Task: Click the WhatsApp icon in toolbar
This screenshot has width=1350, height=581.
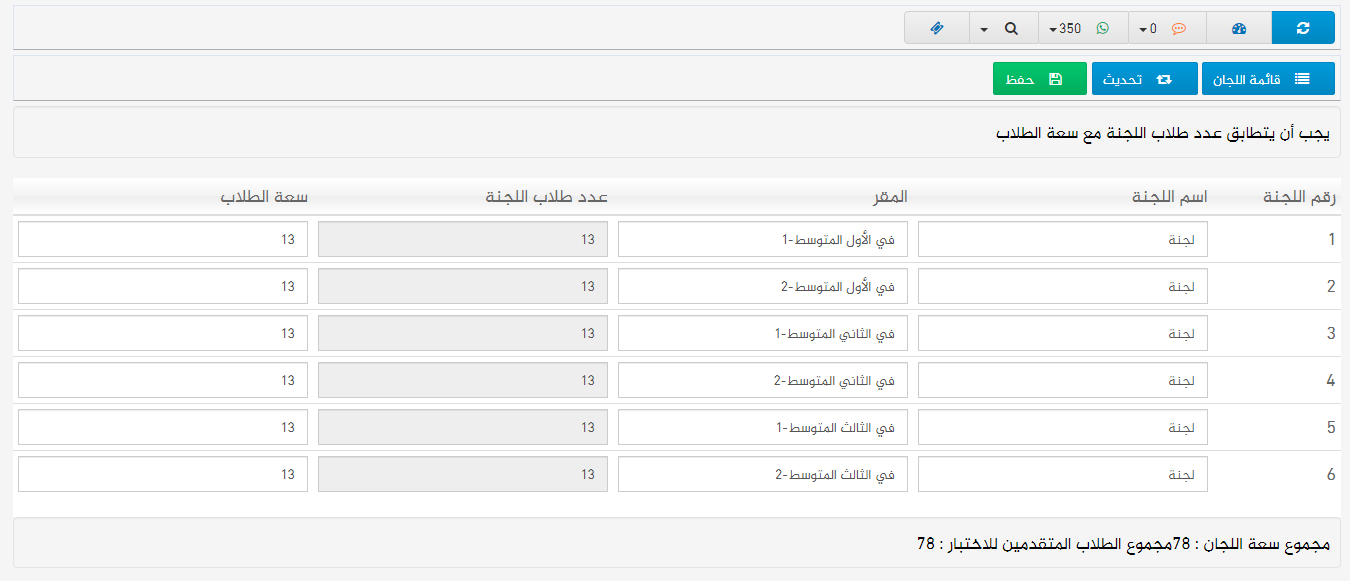Action: coord(1103,28)
